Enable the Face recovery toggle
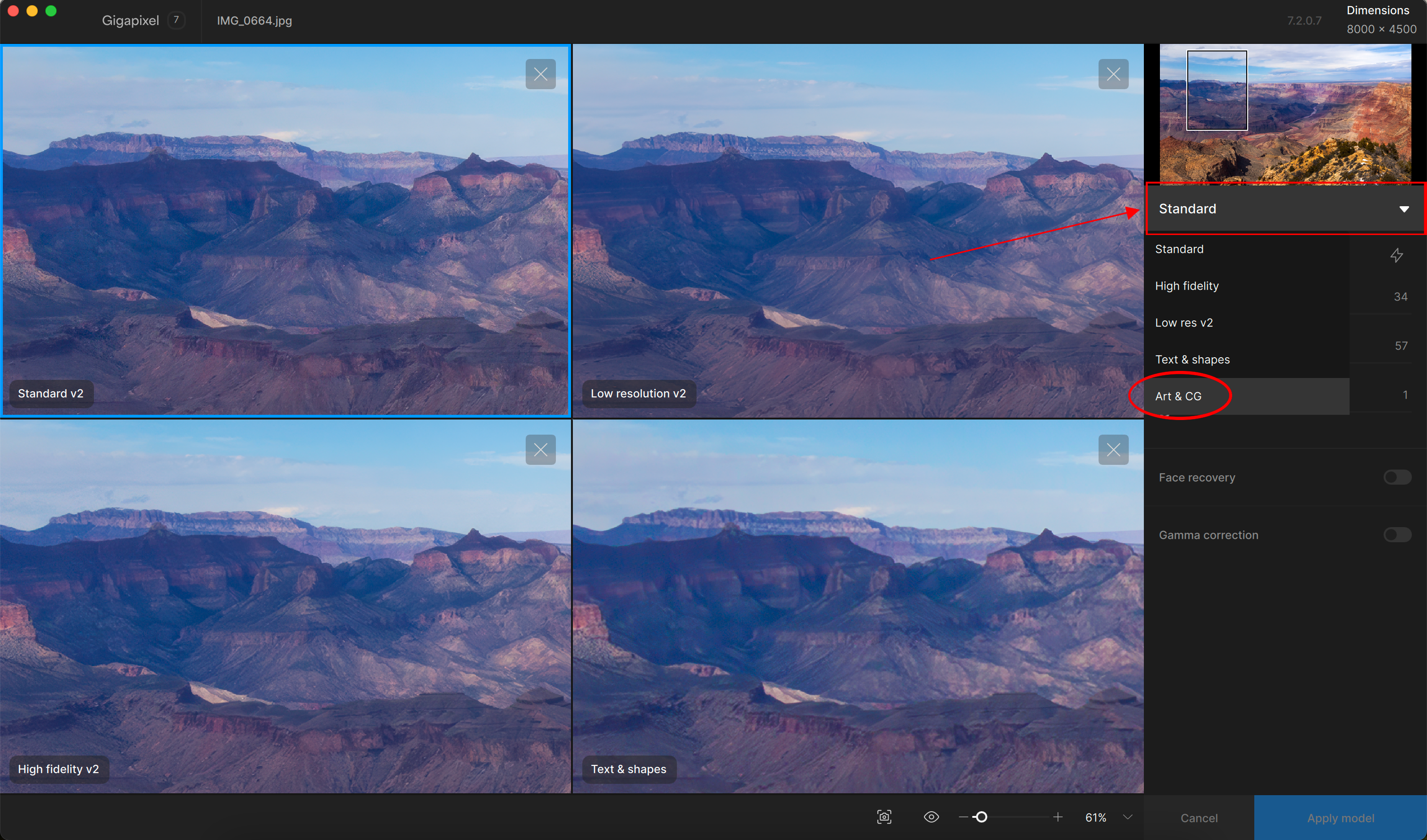 pyautogui.click(x=1397, y=478)
